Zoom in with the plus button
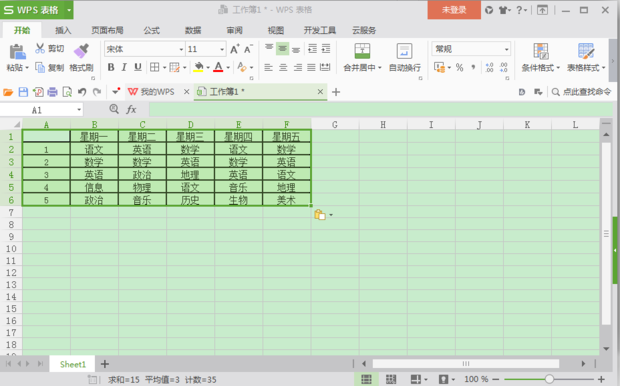Image resolution: width=620 pixels, height=386 pixels. [x=601, y=379]
